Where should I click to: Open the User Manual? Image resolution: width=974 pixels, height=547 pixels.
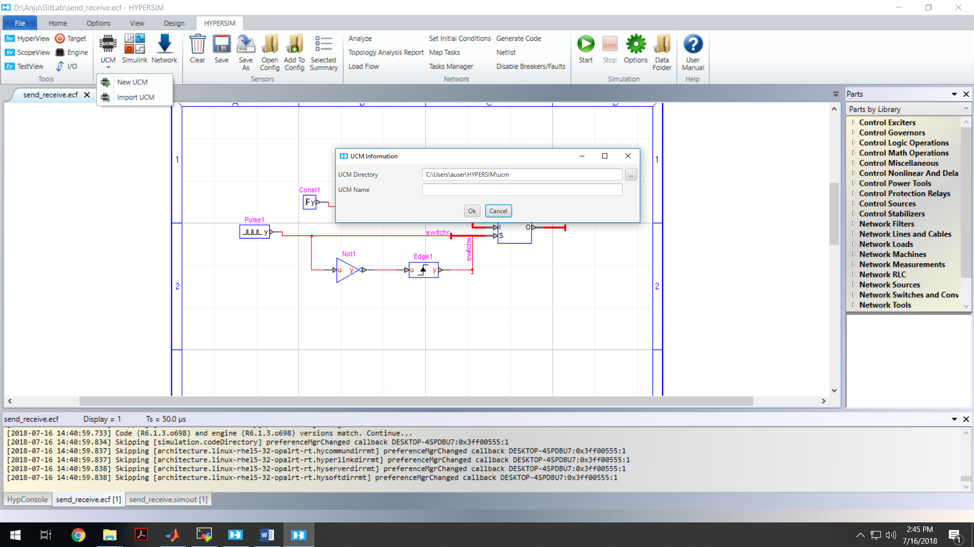pyautogui.click(x=693, y=53)
